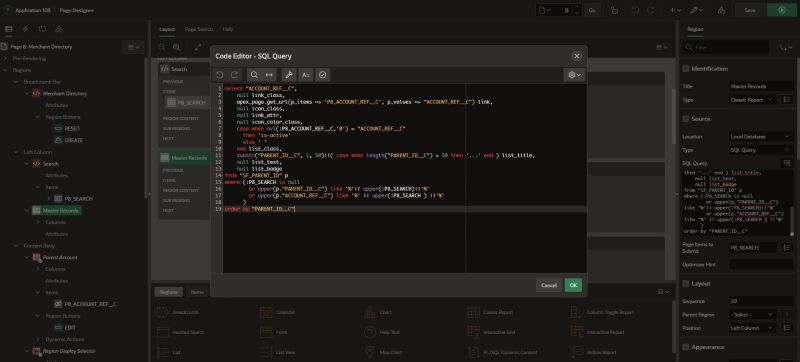Switch to the Page Shared Components tab icon

click(59, 29)
